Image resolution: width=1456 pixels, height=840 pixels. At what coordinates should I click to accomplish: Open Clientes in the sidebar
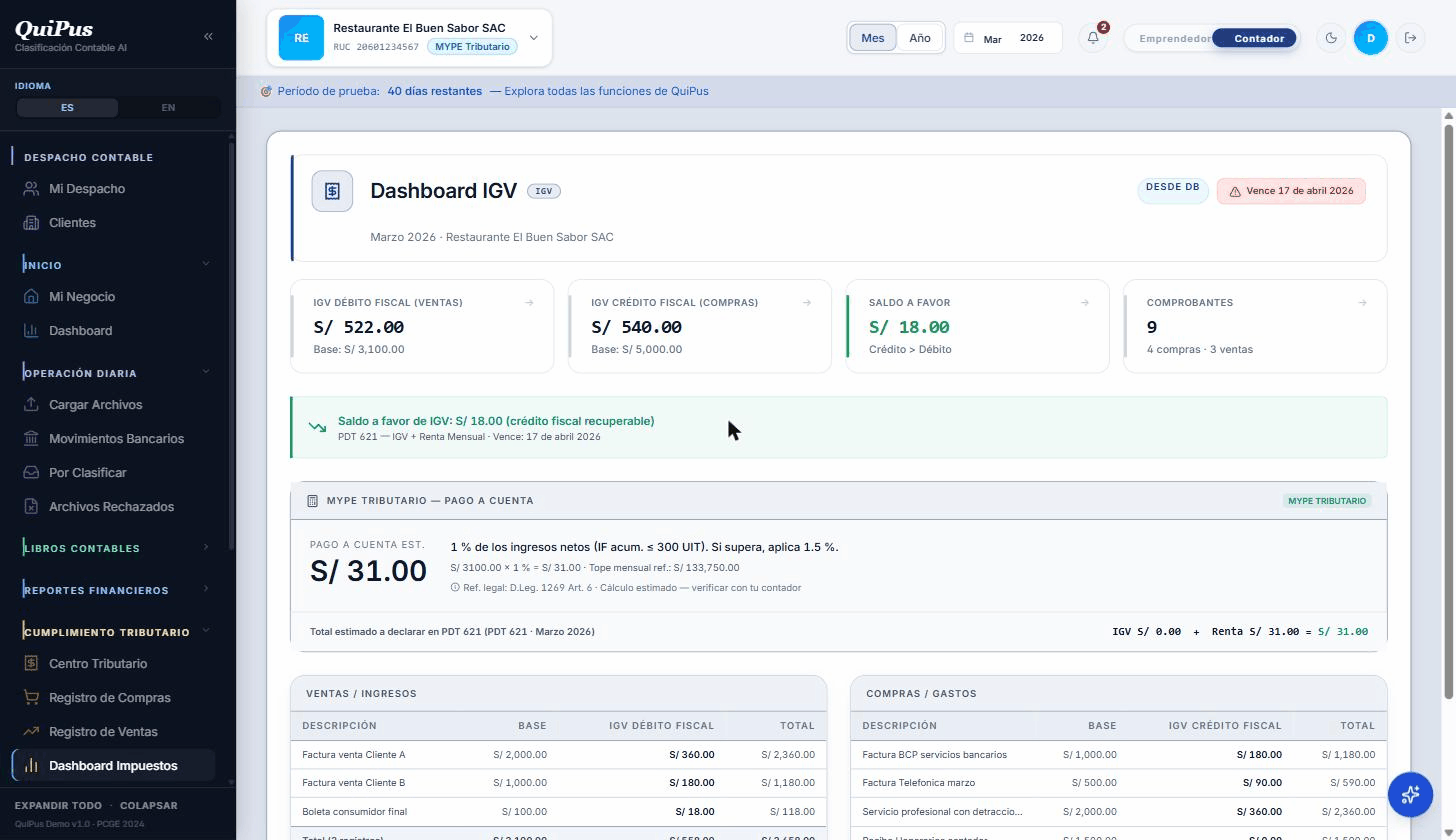click(112, 223)
